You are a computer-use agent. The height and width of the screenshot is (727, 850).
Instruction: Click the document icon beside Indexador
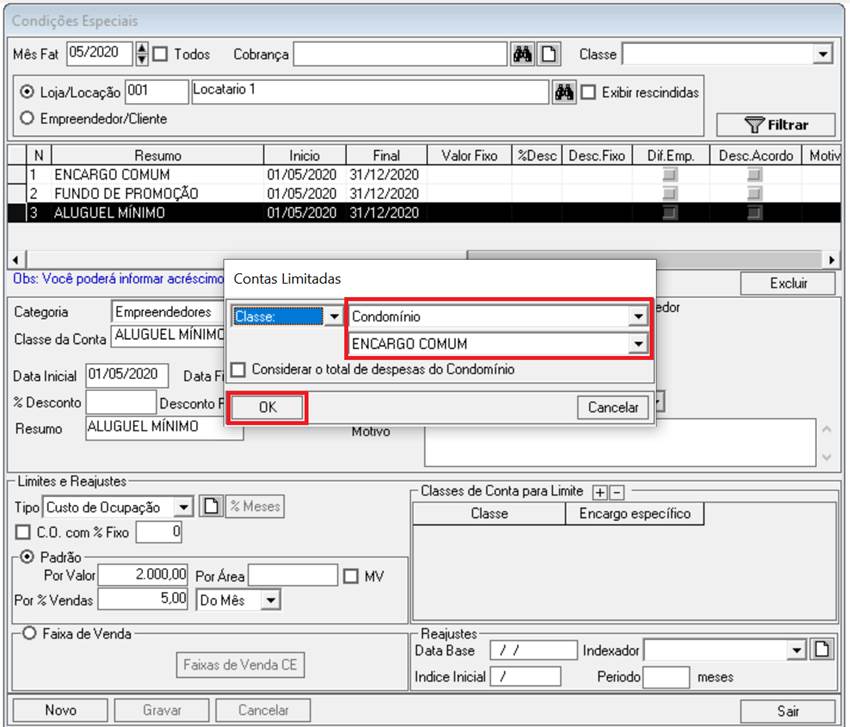[x=822, y=649]
